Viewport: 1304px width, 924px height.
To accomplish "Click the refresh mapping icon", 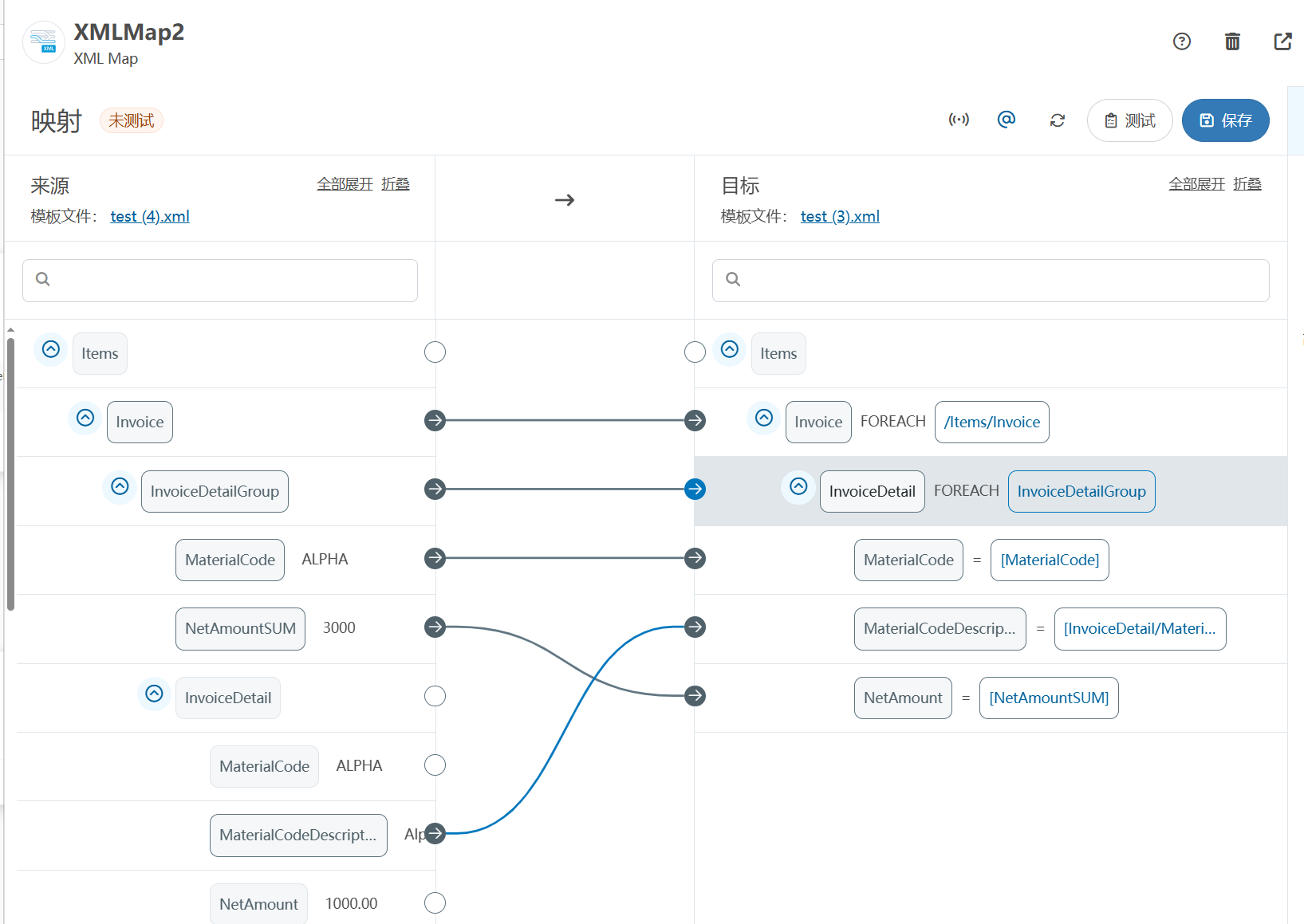I will tap(1057, 120).
